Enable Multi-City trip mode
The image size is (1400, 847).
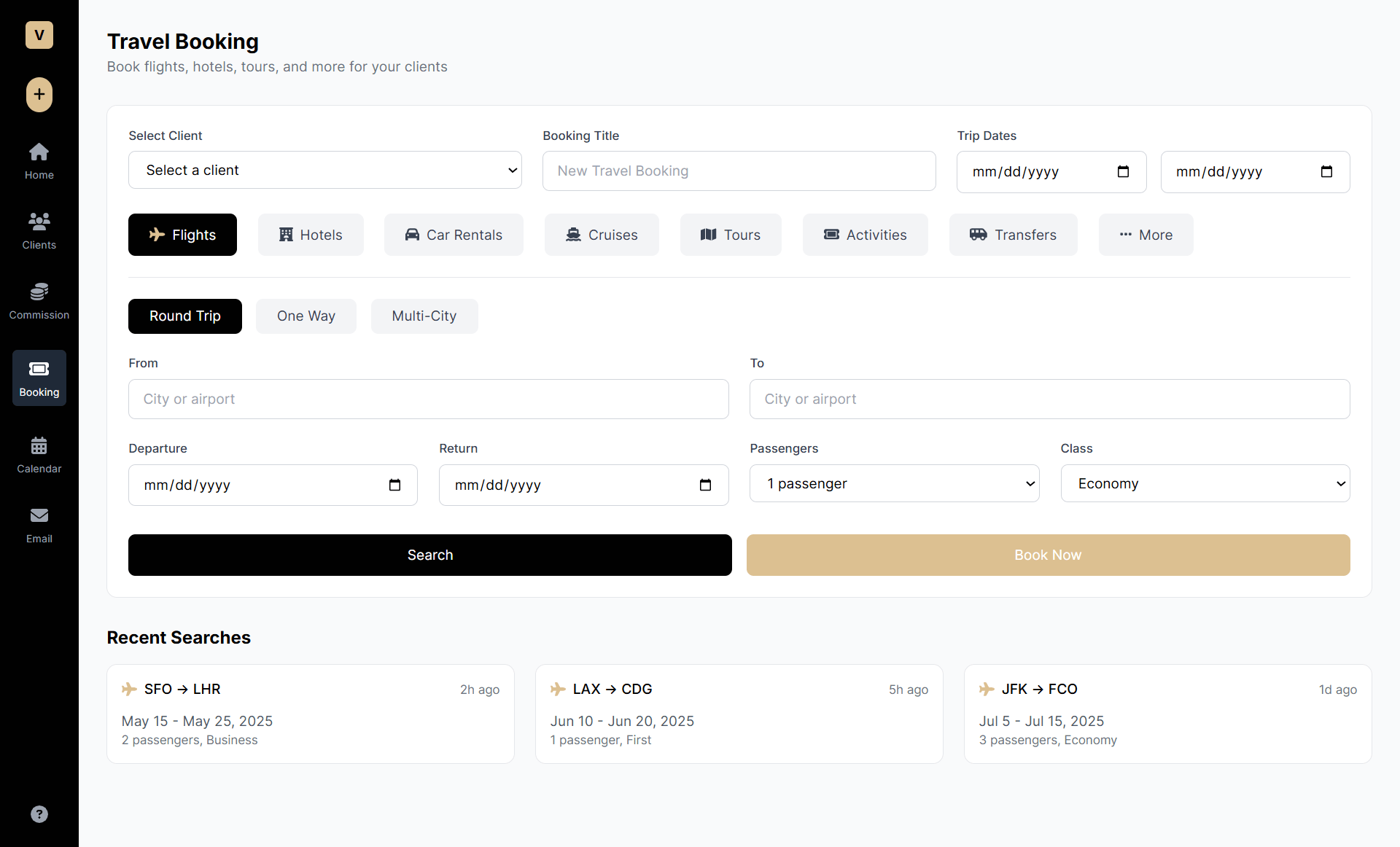point(424,316)
